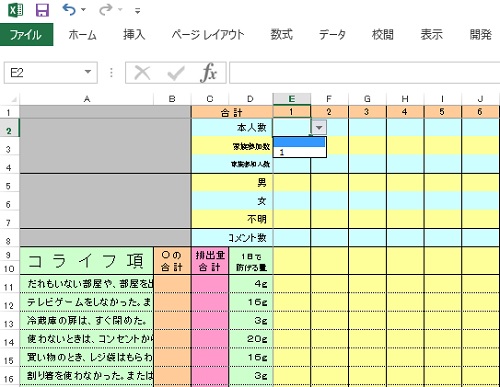Click the ○の合計 header cell
500x387 pixels.
[172, 261]
